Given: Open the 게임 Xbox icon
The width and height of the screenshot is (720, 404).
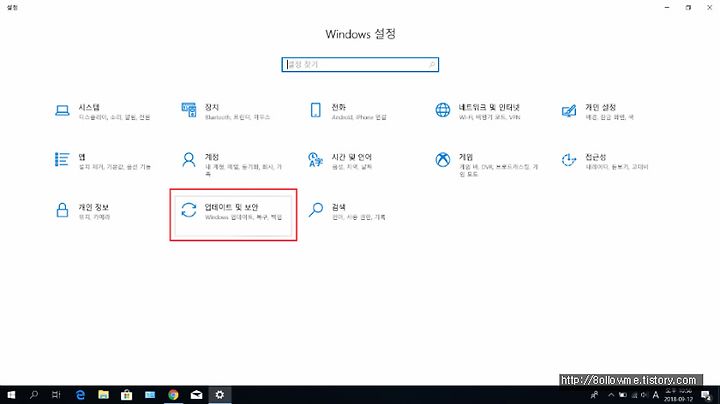Looking at the screenshot, I should coord(443,160).
